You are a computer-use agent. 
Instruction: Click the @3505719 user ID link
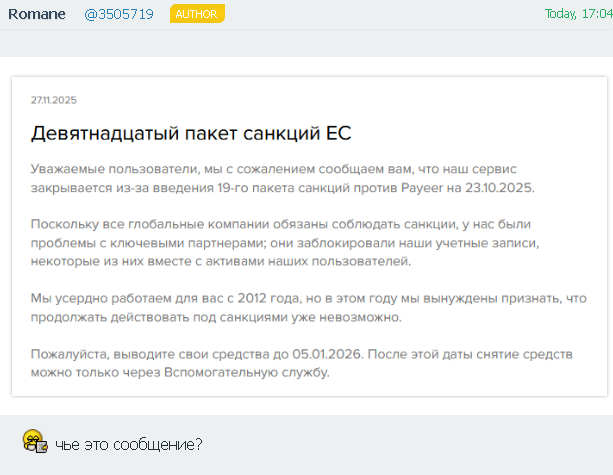119,14
